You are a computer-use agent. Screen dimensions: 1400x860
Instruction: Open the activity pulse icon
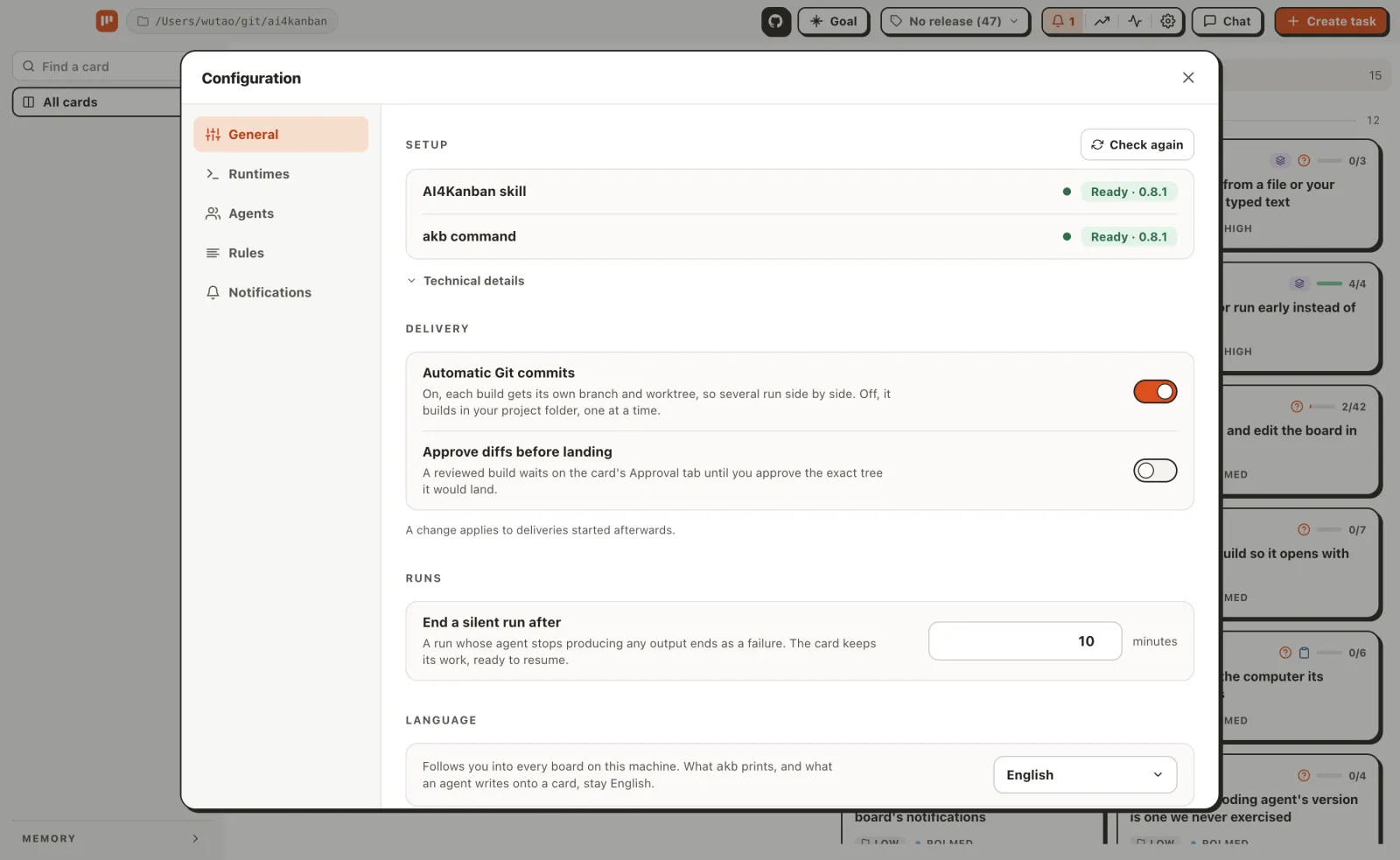[1135, 21]
